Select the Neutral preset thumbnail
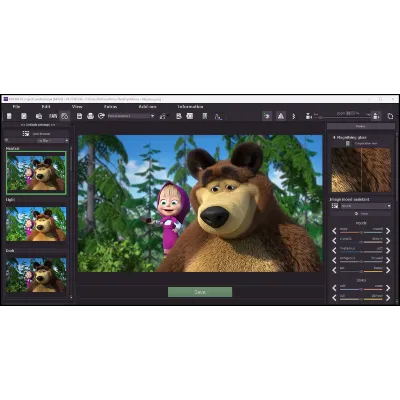Viewport: 400px width, 400px height. click(36, 173)
